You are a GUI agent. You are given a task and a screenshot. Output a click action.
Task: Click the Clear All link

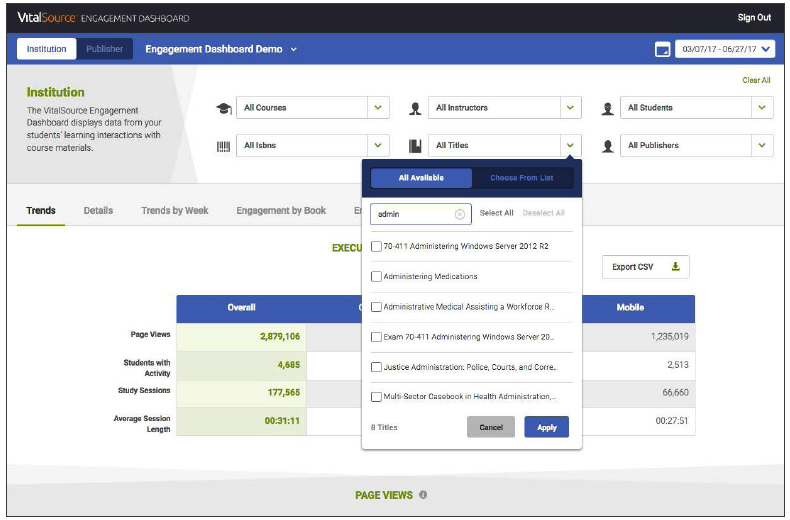coord(756,80)
